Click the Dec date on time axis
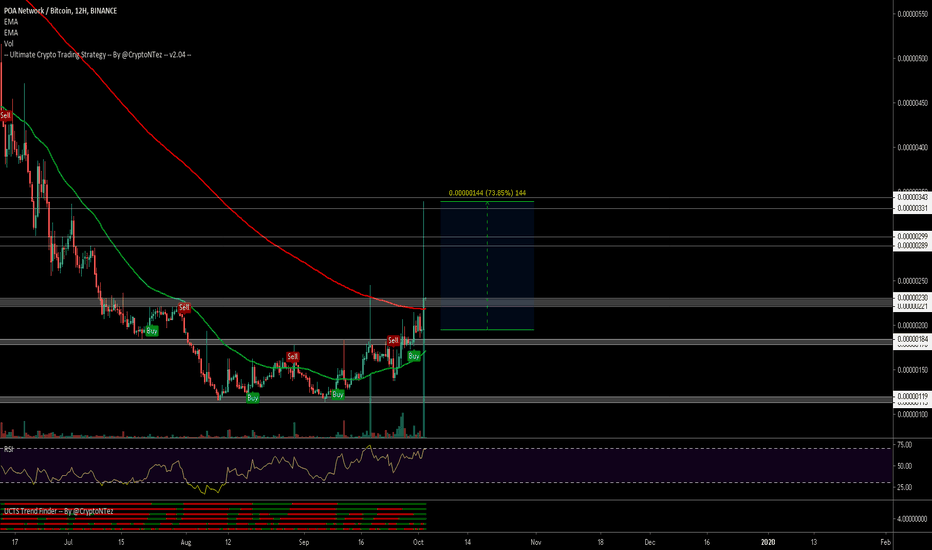The image size is (932, 550). 650,542
